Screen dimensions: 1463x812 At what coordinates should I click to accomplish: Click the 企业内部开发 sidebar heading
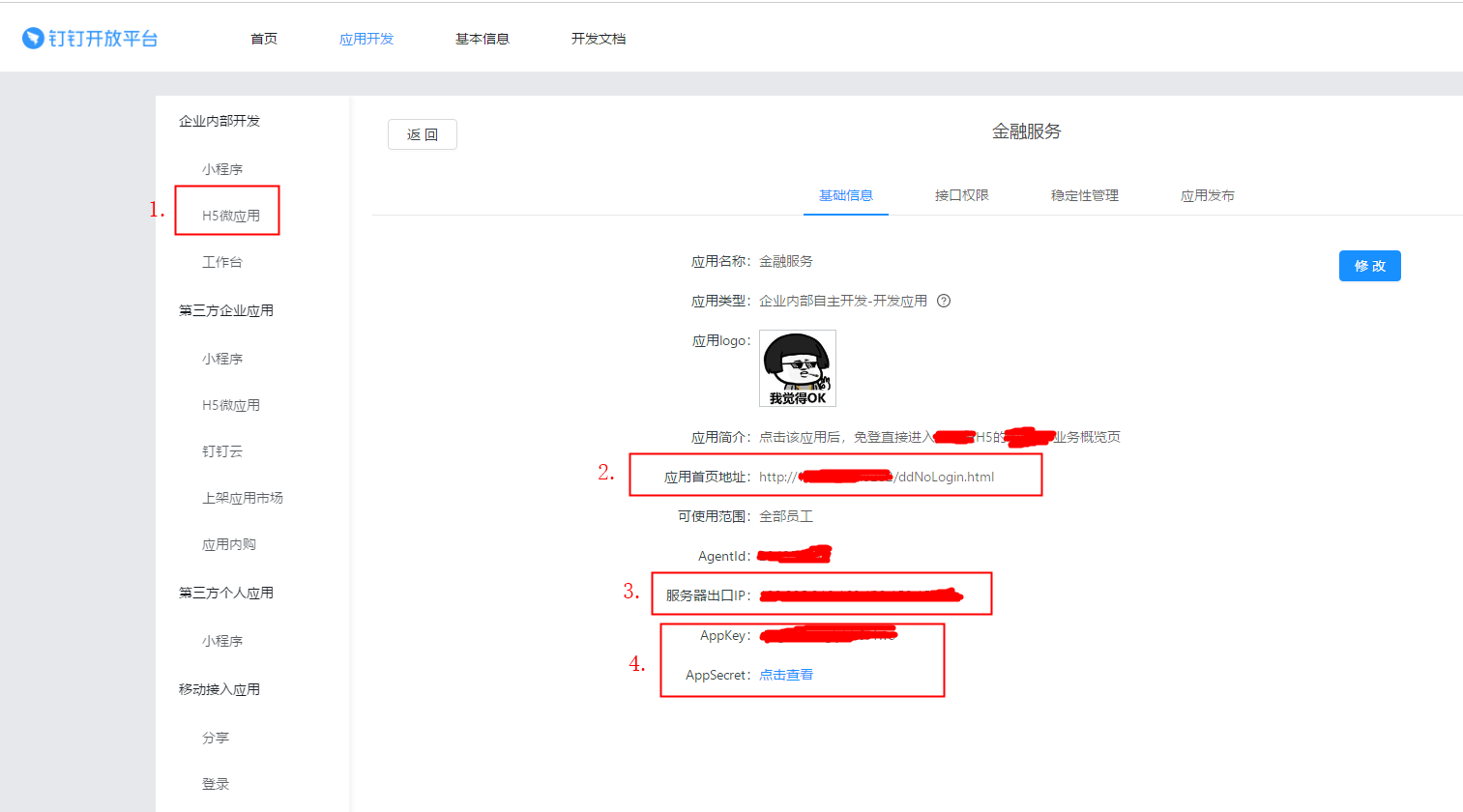tap(219, 121)
